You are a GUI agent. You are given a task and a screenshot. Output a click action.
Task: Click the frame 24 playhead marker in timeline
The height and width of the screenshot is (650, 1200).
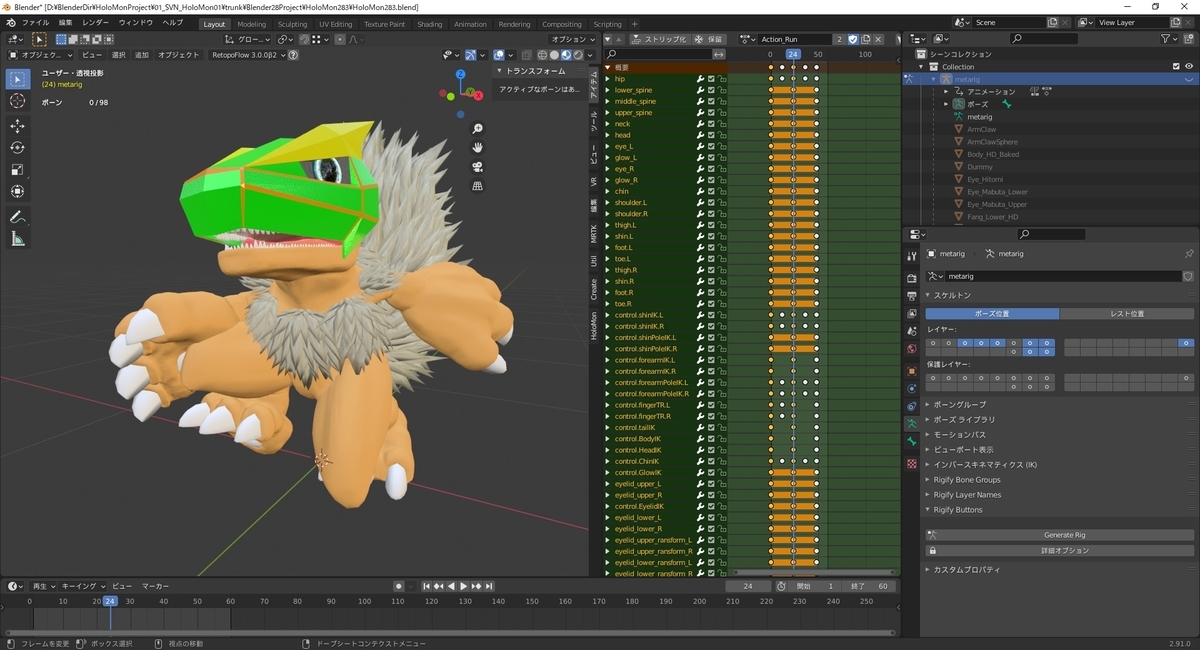(110, 601)
